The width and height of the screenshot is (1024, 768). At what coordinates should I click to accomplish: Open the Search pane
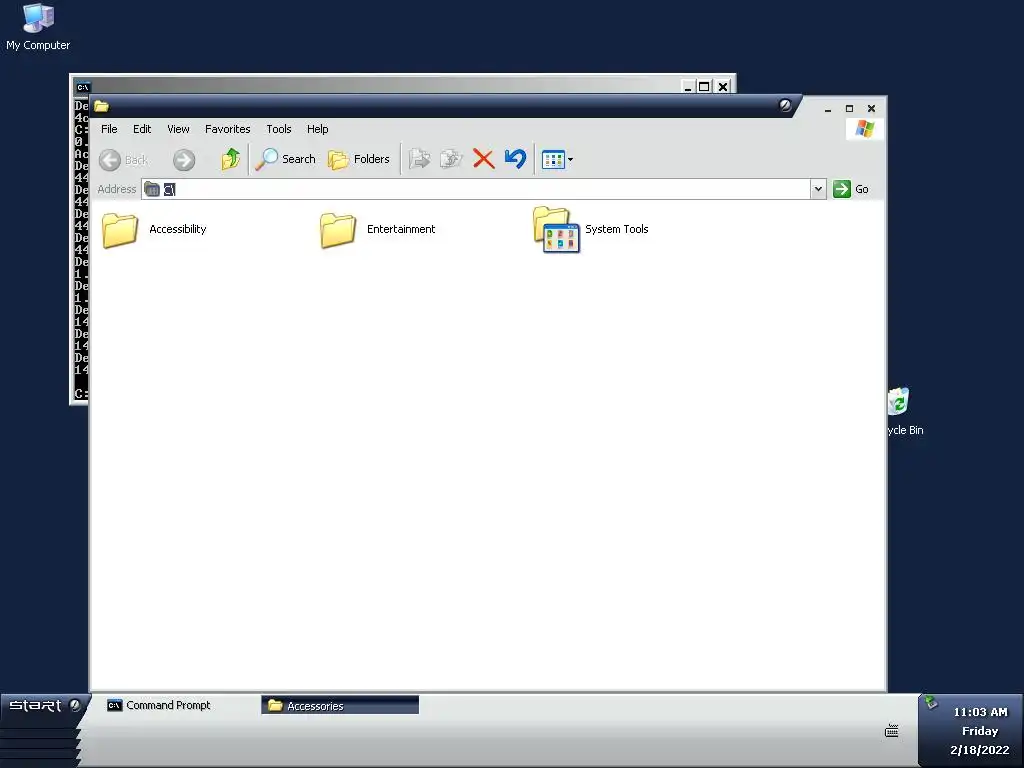[x=285, y=159]
